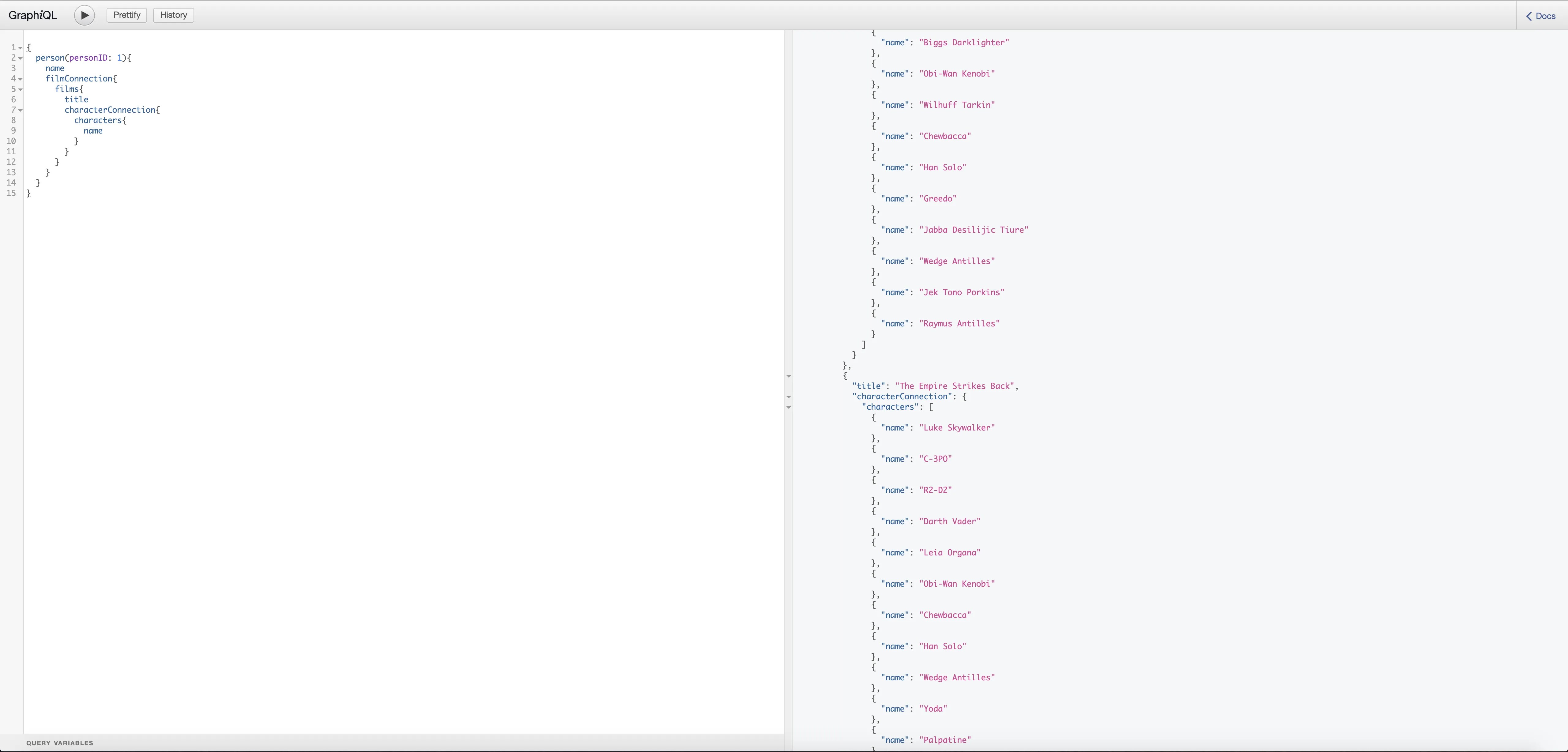Click line number 10 in the gutter
This screenshot has height=752, width=1568.
(11, 141)
